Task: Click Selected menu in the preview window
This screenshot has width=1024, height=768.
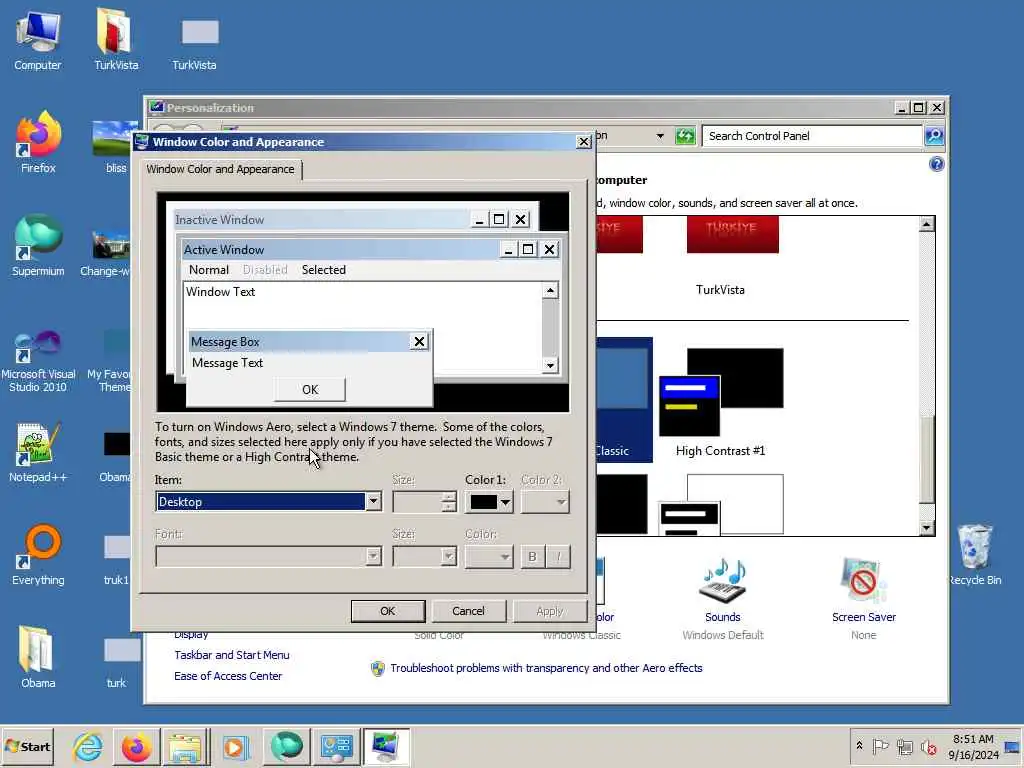Action: tap(323, 270)
